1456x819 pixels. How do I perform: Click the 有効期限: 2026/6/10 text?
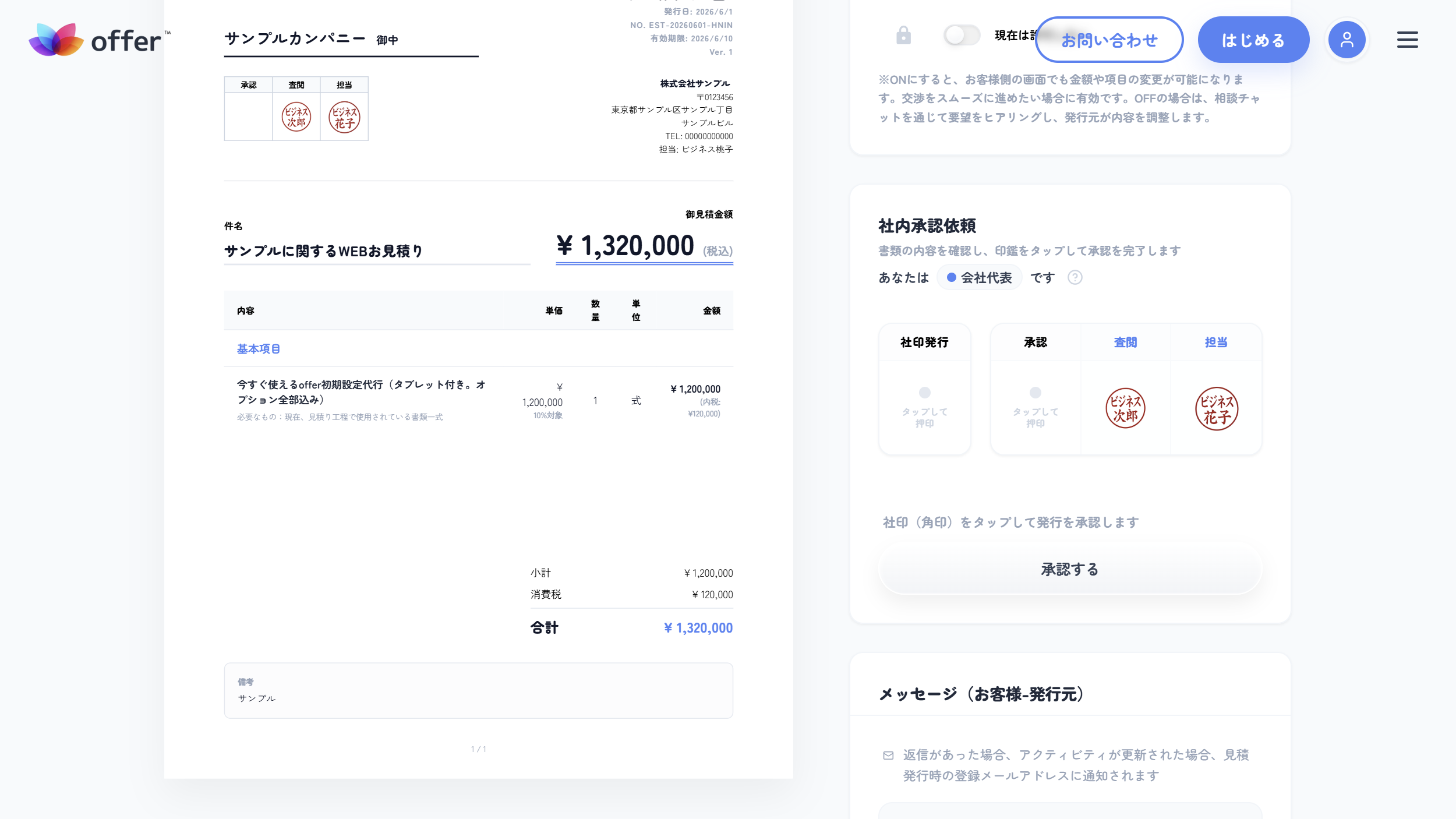pos(691,38)
